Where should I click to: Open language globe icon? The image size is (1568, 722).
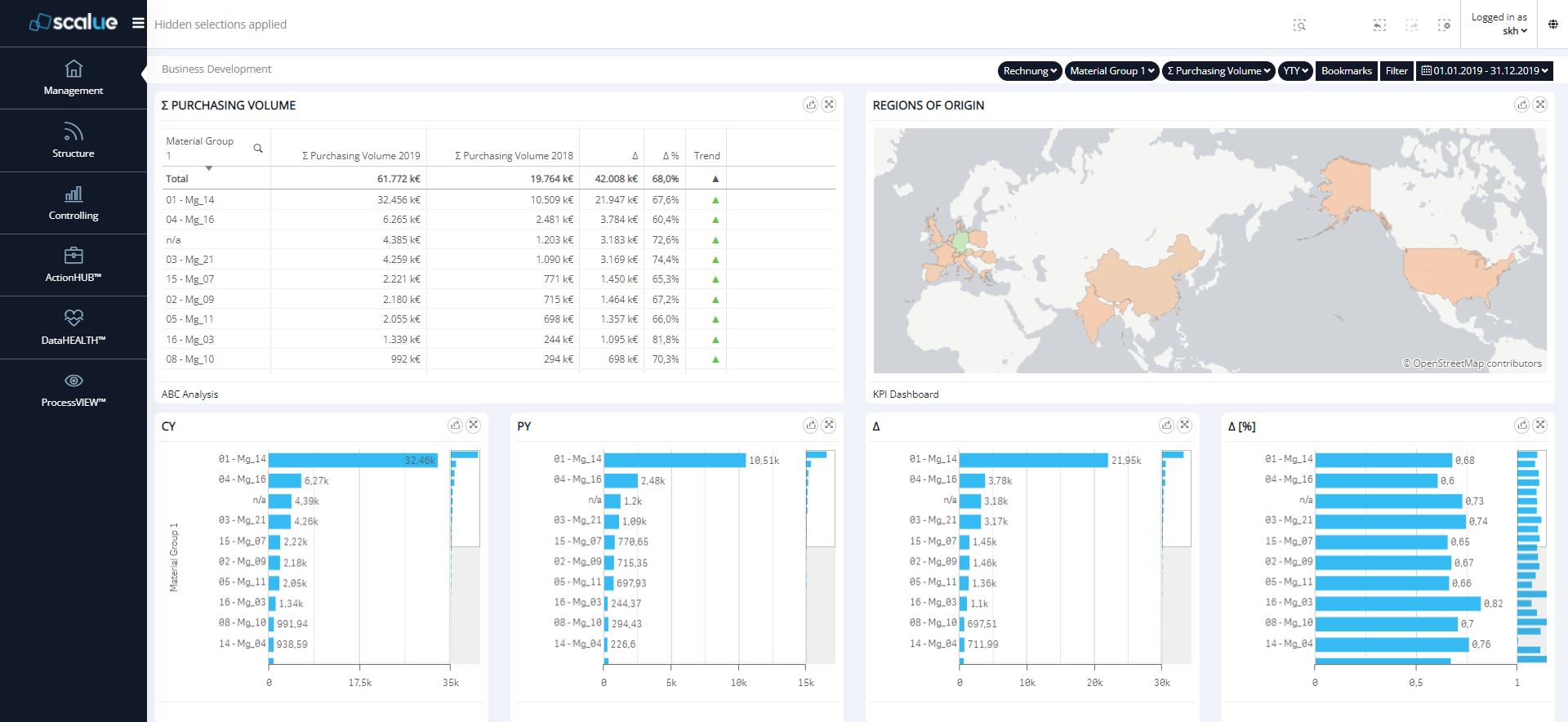(x=1552, y=25)
